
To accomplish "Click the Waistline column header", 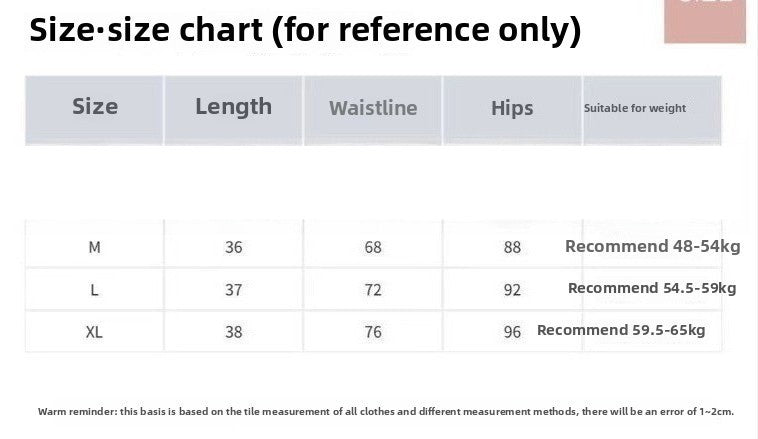I will [x=373, y=108].
